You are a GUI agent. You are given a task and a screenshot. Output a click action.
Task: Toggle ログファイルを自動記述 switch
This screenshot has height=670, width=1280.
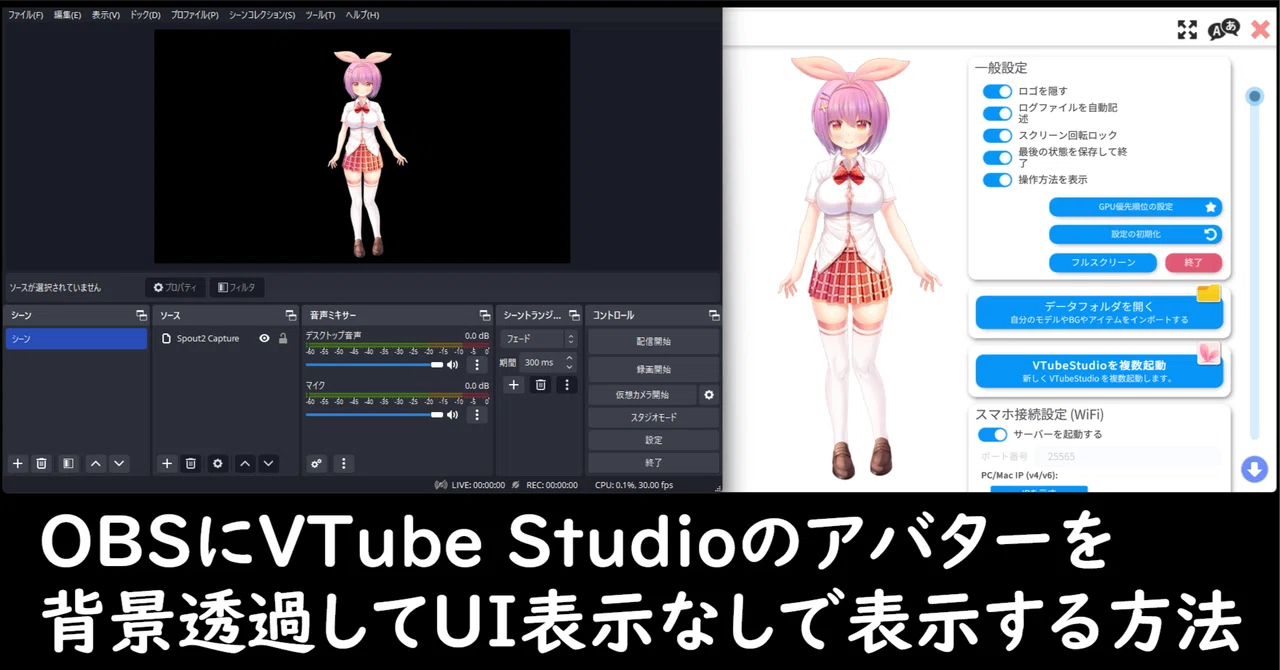click(x=998, y=112)
